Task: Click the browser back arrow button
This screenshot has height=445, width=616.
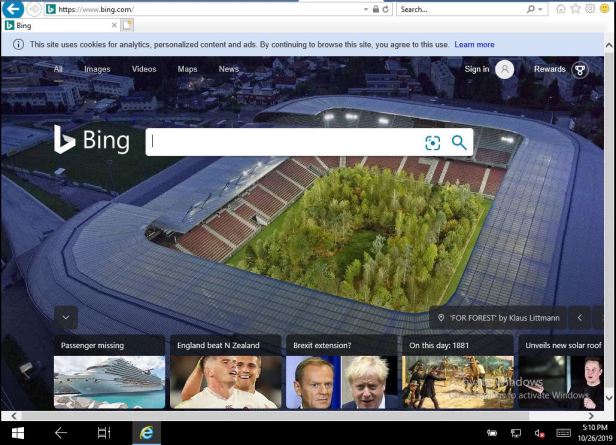Action: pos(14,9)
